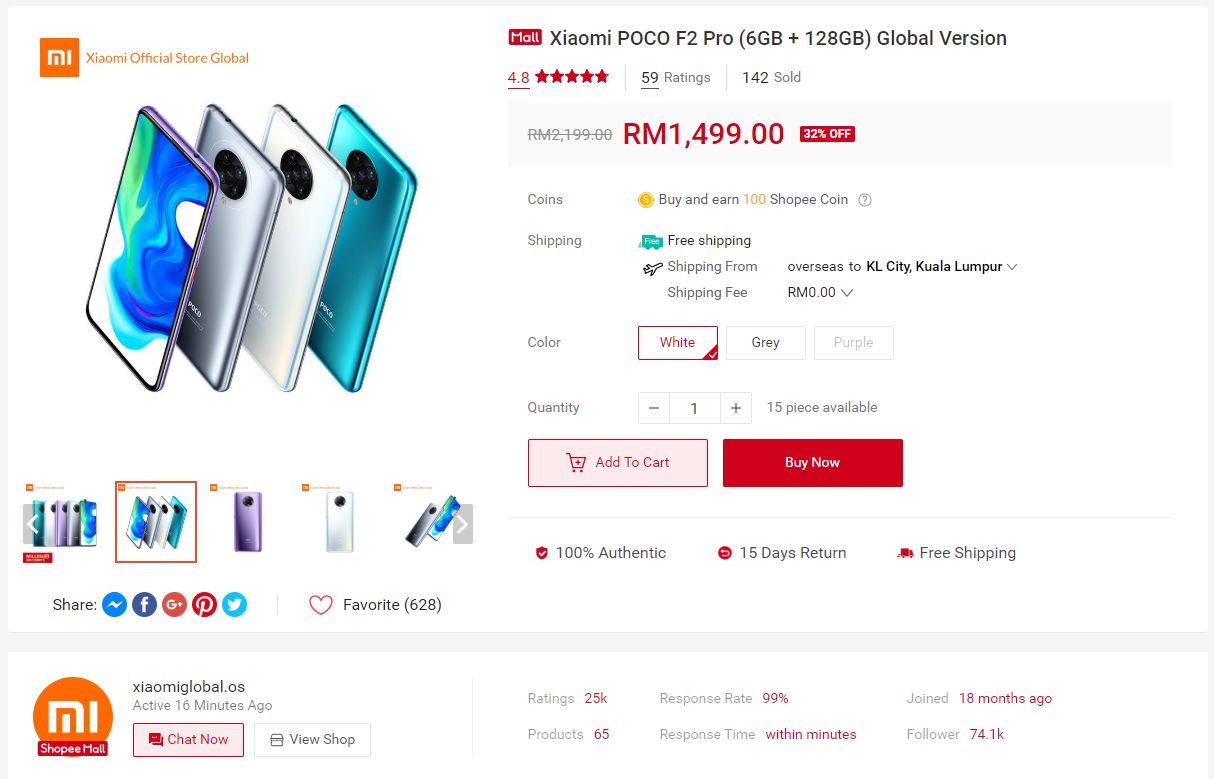Share product on Google Plus
The image size is (1214, 779).
point(175,605)
